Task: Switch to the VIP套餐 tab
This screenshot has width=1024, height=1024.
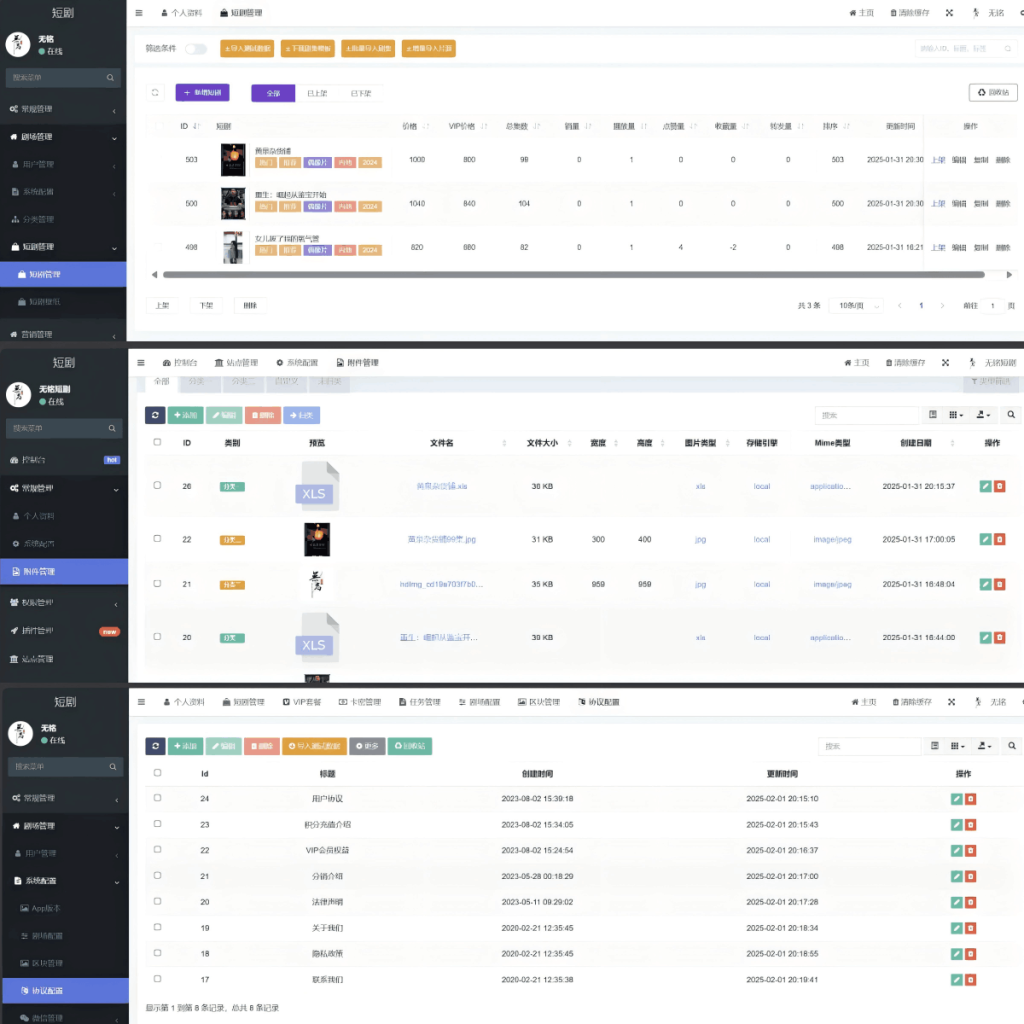Action: (x=302, y=702)
